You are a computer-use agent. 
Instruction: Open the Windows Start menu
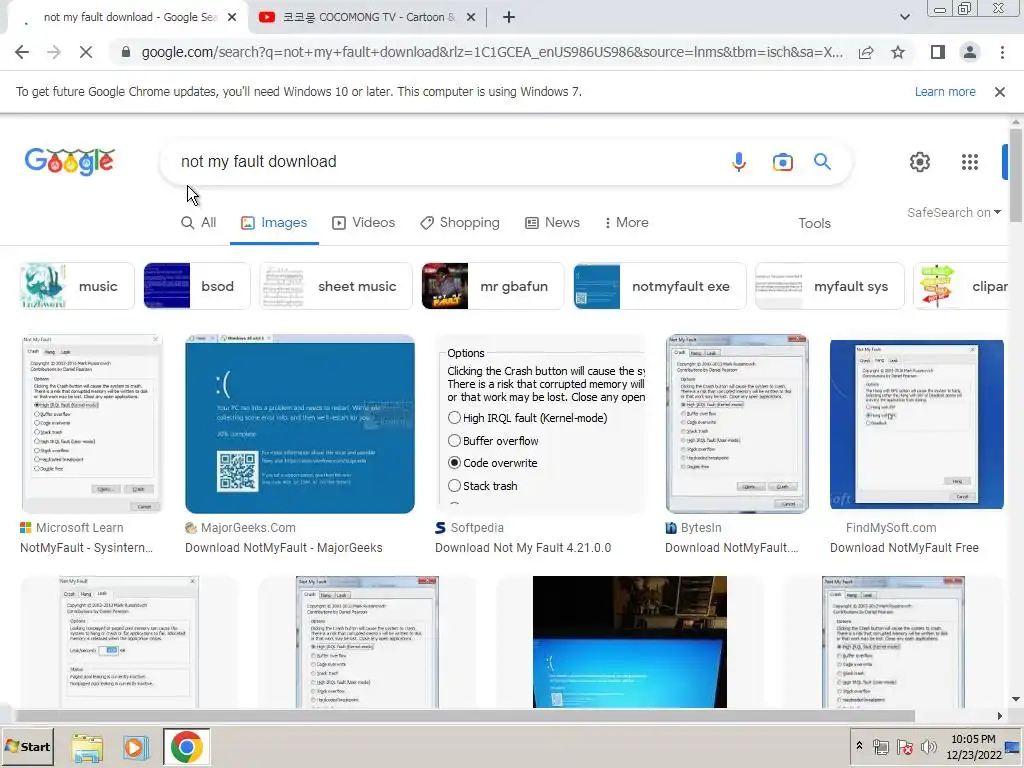[27, 746]
